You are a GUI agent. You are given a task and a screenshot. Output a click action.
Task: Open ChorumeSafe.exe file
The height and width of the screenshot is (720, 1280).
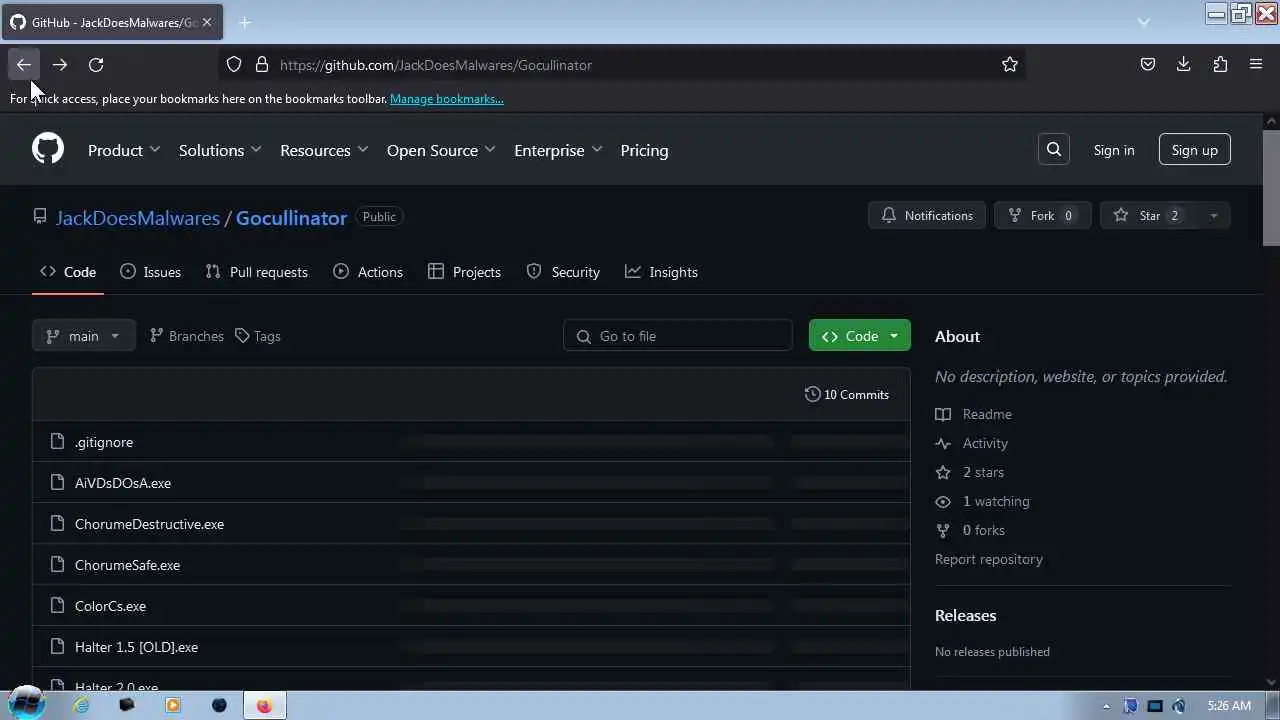click(x=127, y=565)
